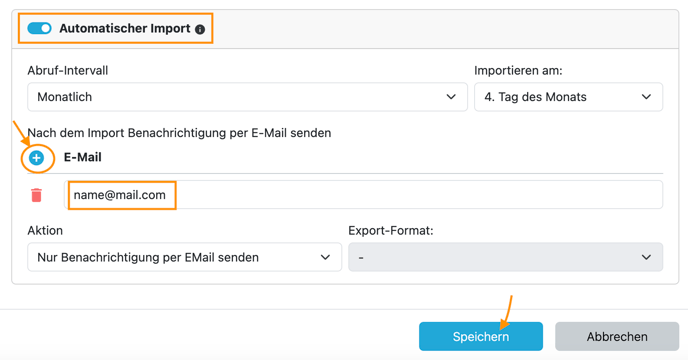Viewport: 688px width, 360px height.
Task: Open the greyed-out Export-Format dropdown
Action: pos(505,257)
